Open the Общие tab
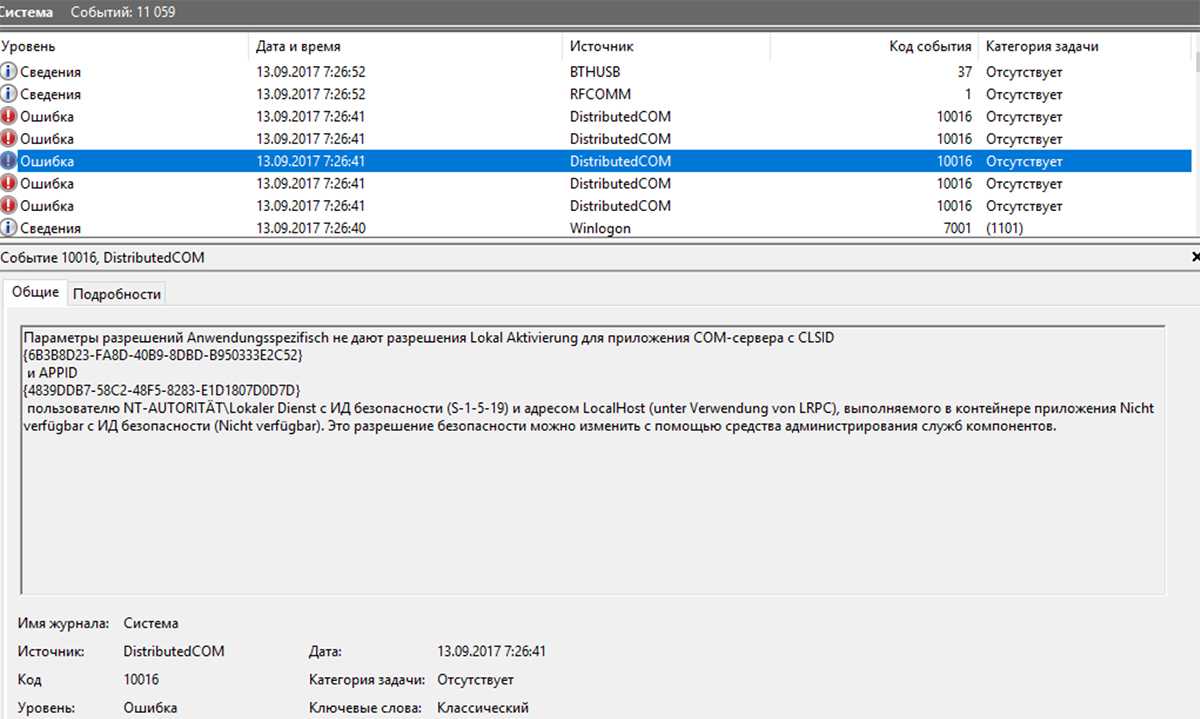Screen dimensions: 1200x719 (35, 292)
